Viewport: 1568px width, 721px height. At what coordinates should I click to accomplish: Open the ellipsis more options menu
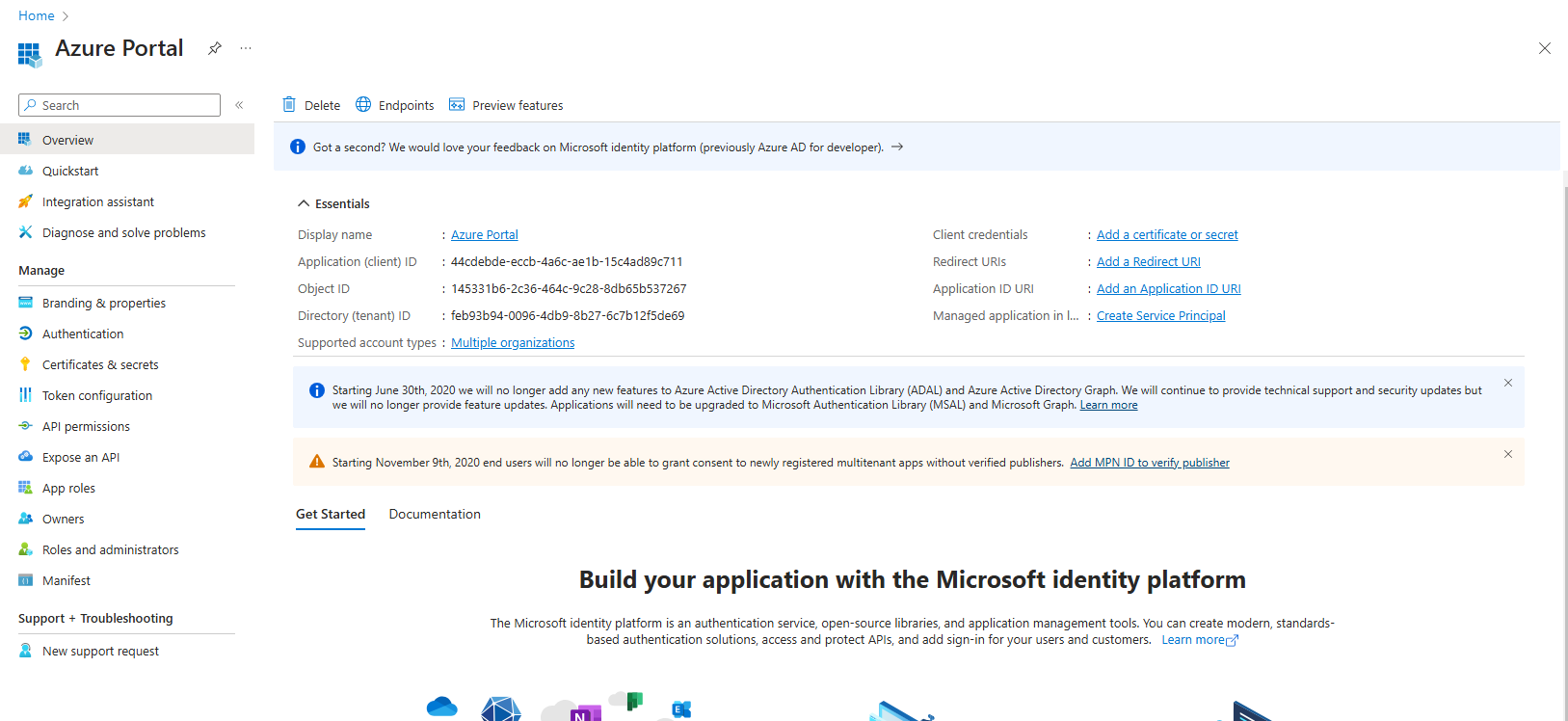click(246, 48)
